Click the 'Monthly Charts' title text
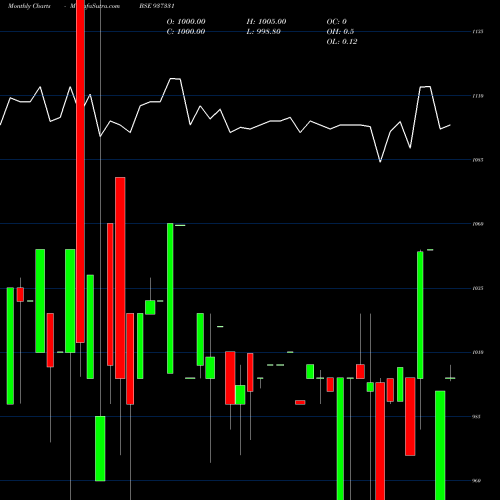 (29, 6)
